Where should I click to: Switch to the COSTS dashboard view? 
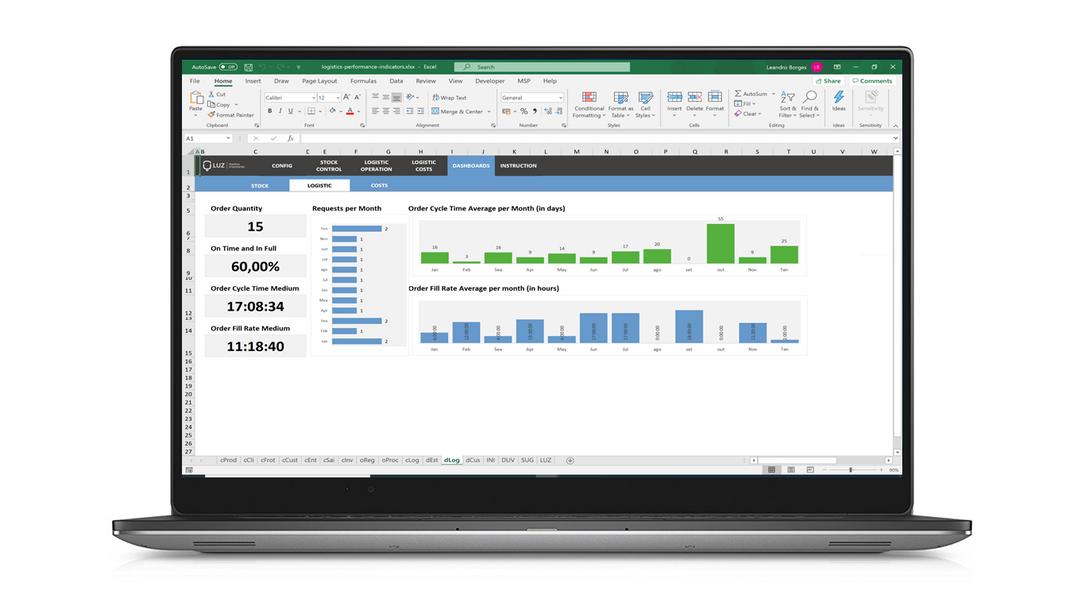(378, 185)
